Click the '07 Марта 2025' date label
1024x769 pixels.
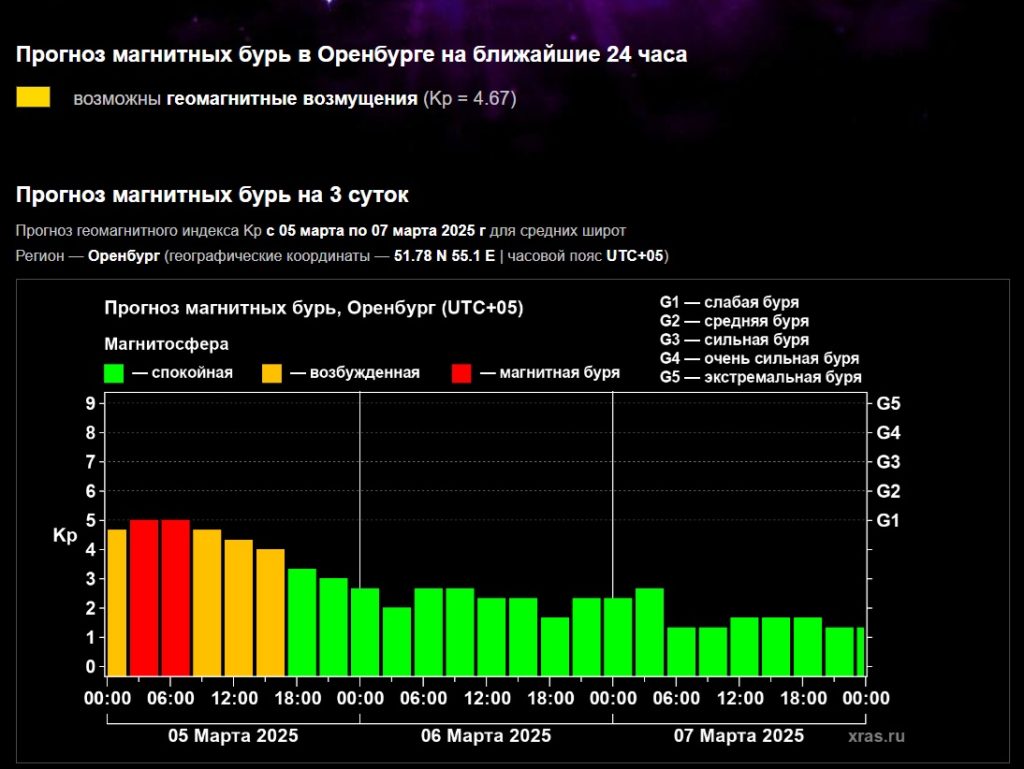[738, 736]
